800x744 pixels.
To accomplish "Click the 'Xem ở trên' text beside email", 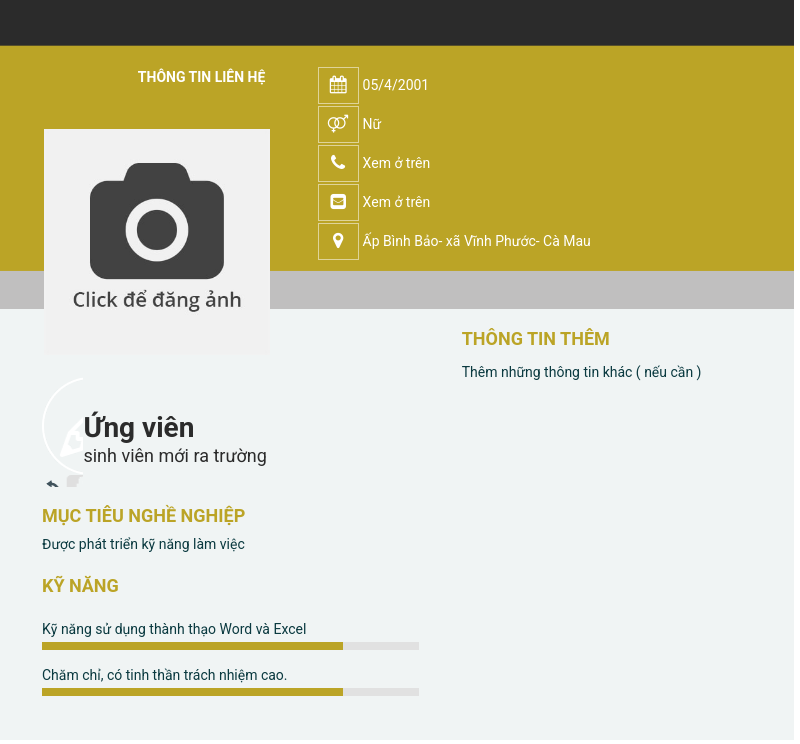I will (x=396, y=202).
